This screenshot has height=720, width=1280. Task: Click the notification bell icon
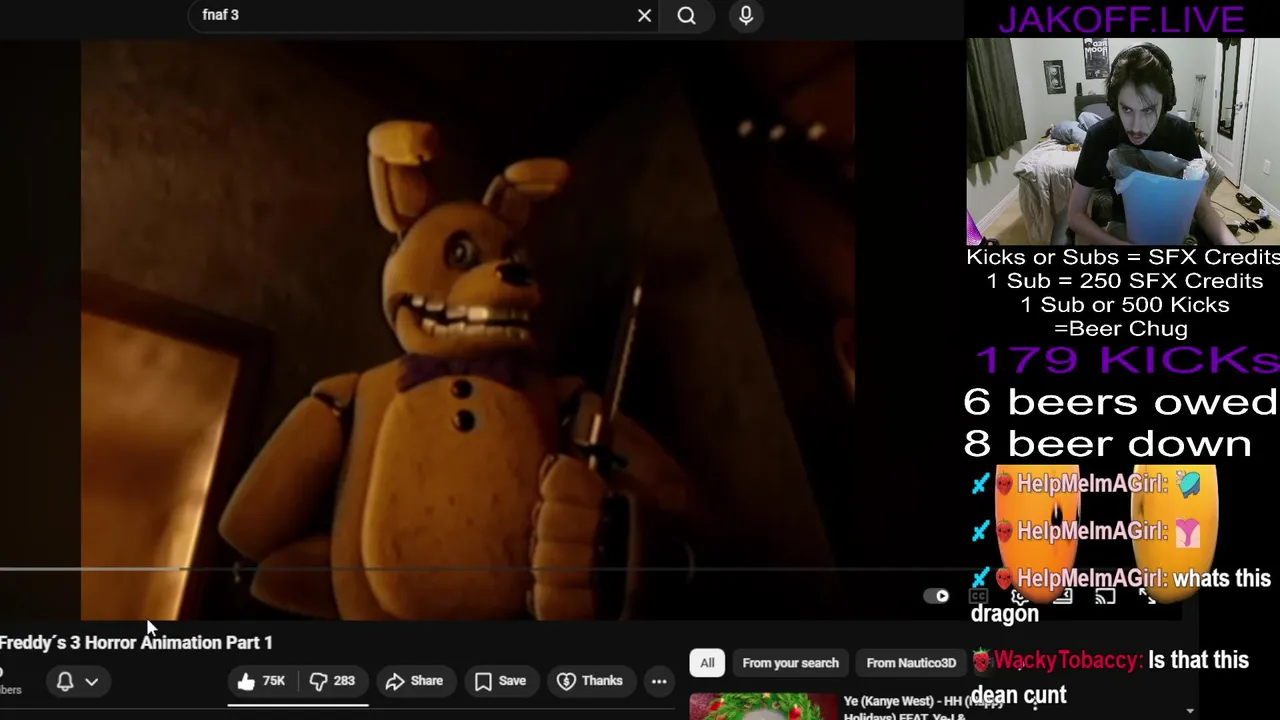tap(65, 681)
